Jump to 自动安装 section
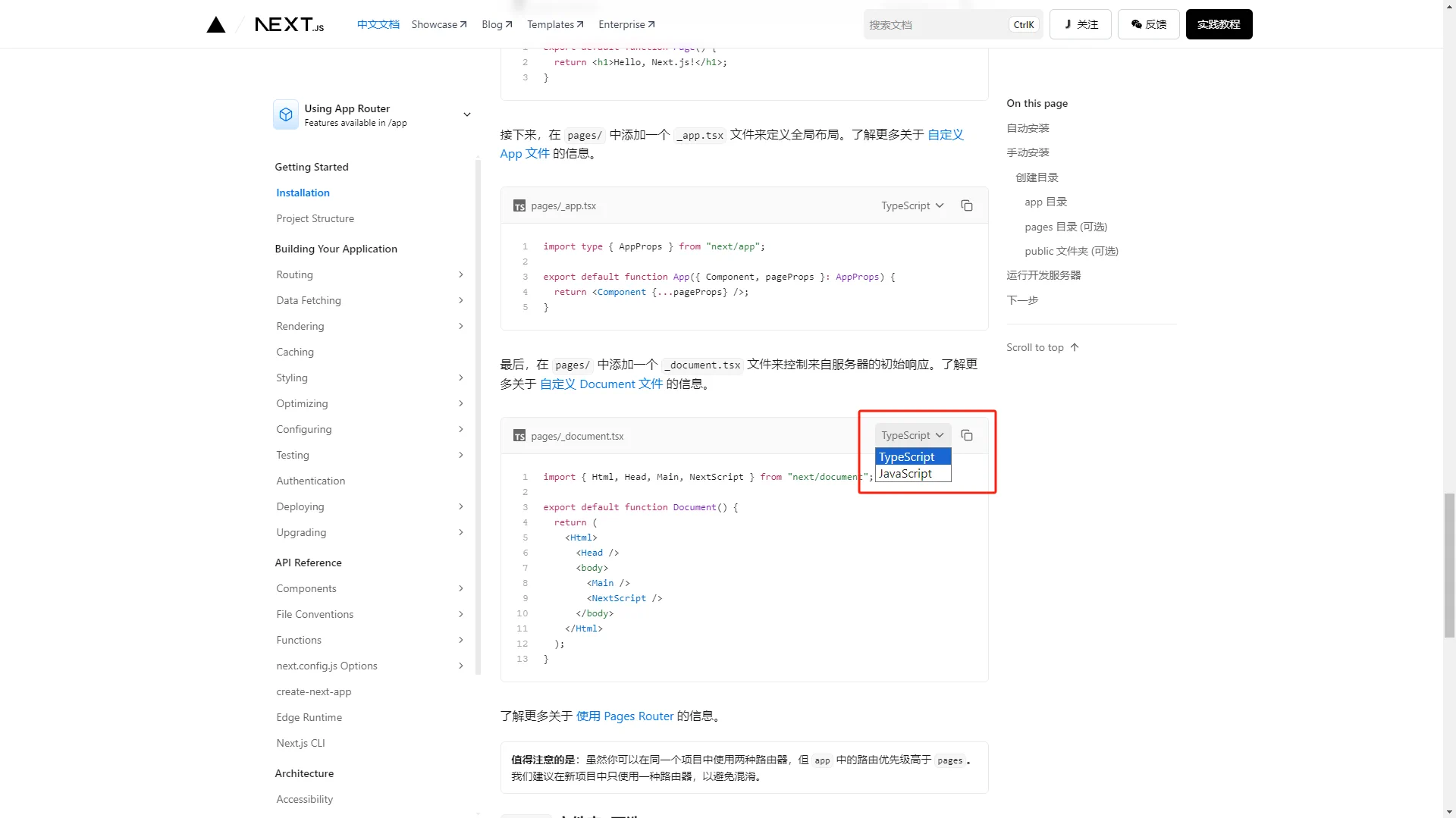The image size is (1456, 818). click(x=1028, y=128)
